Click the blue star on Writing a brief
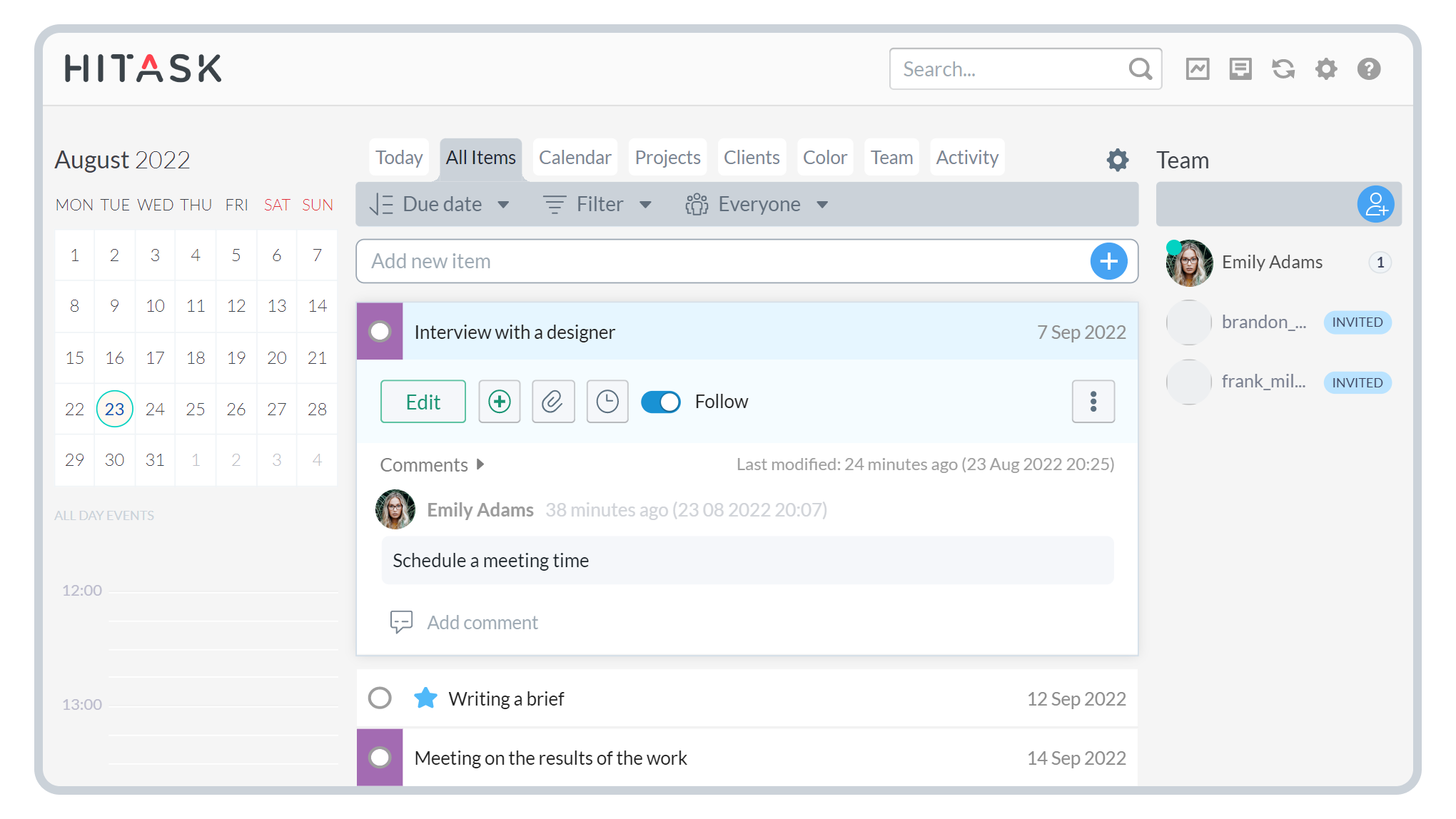The height and width of the screenshot is (819, 1456). pos(425,698)
